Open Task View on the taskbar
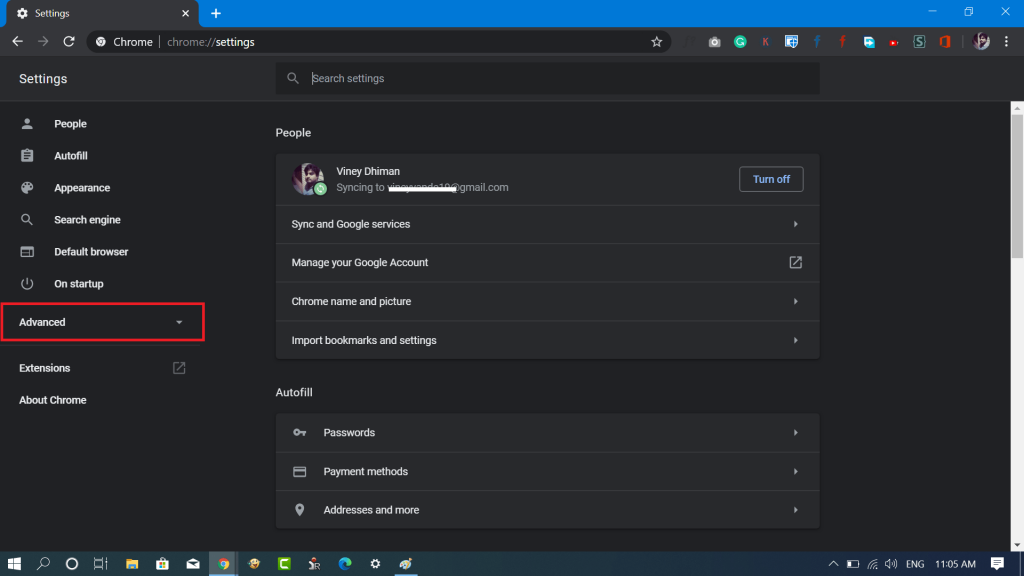This screenshot has width=1024, height=576. click(101, 564)
